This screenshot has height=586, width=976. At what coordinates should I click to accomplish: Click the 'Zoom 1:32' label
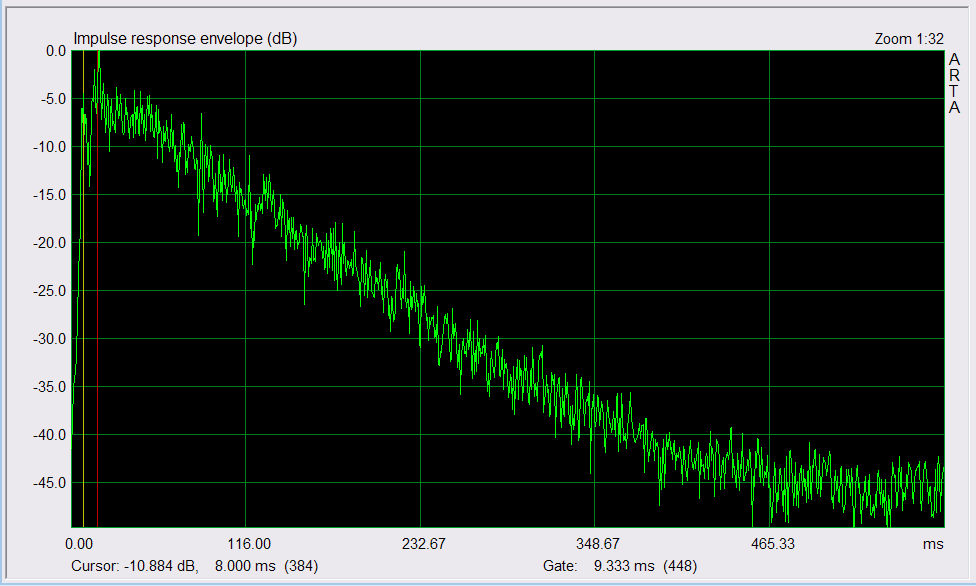point(909,39)
